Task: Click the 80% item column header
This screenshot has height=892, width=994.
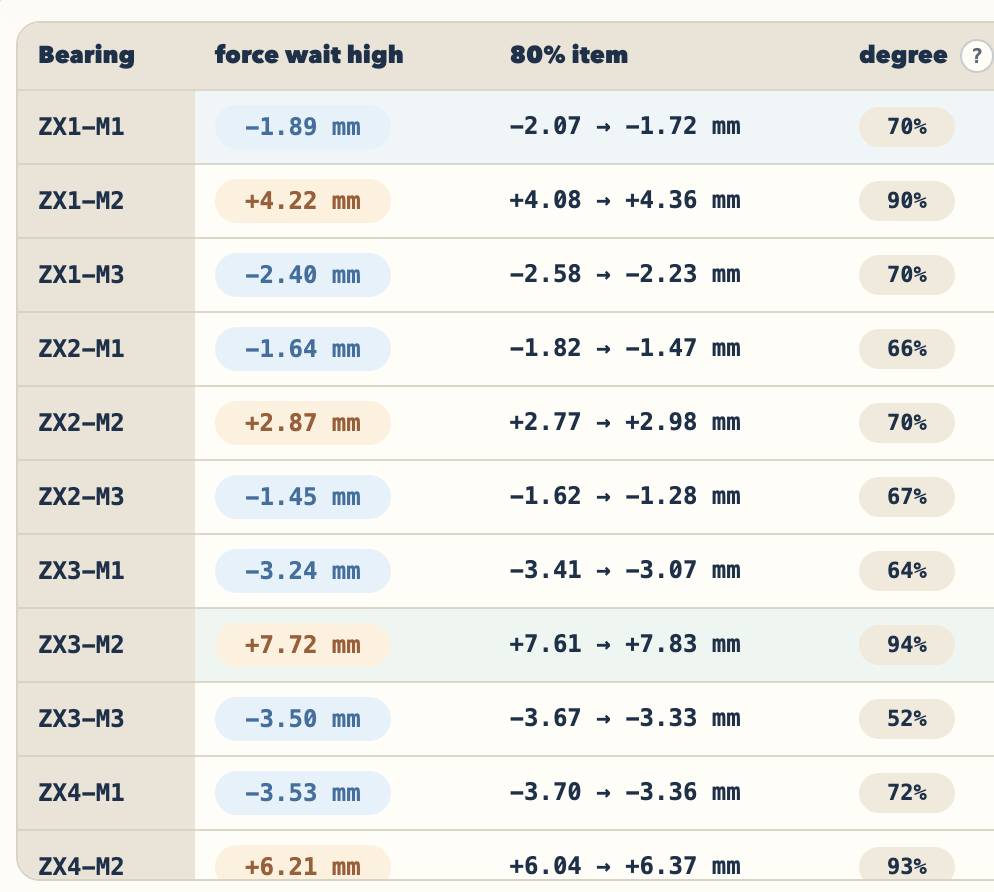Action: (569, 55)
